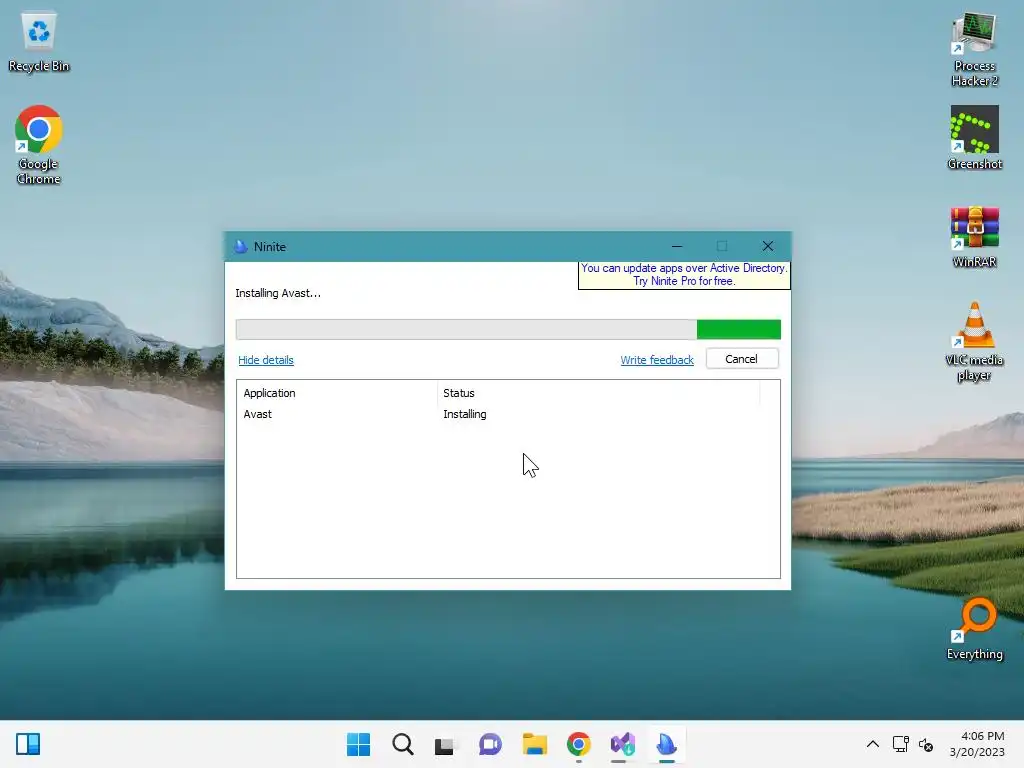
Task: Click the Try Ninite Pro for free banner
Action: coord(684,275)
